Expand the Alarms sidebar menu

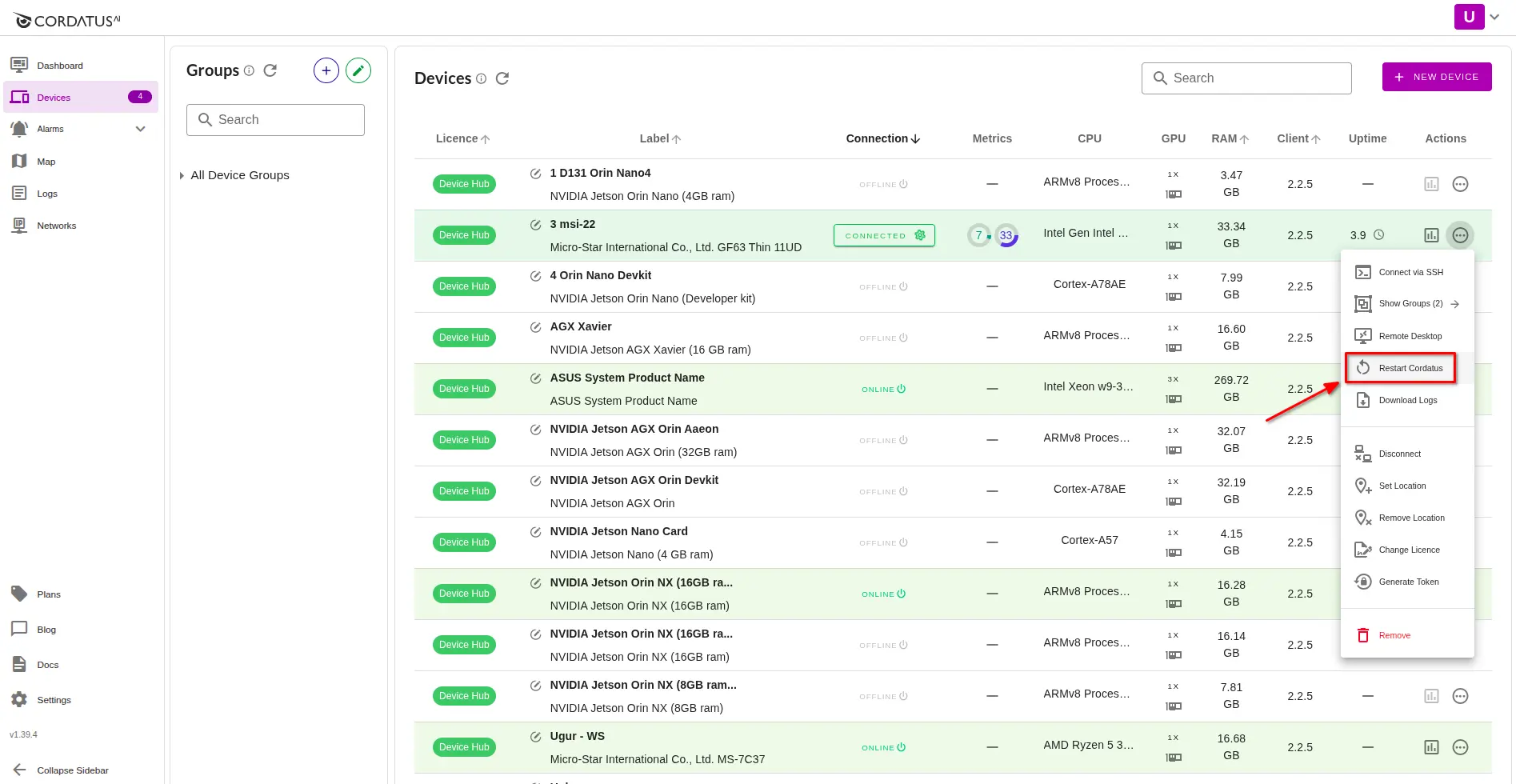140,129
